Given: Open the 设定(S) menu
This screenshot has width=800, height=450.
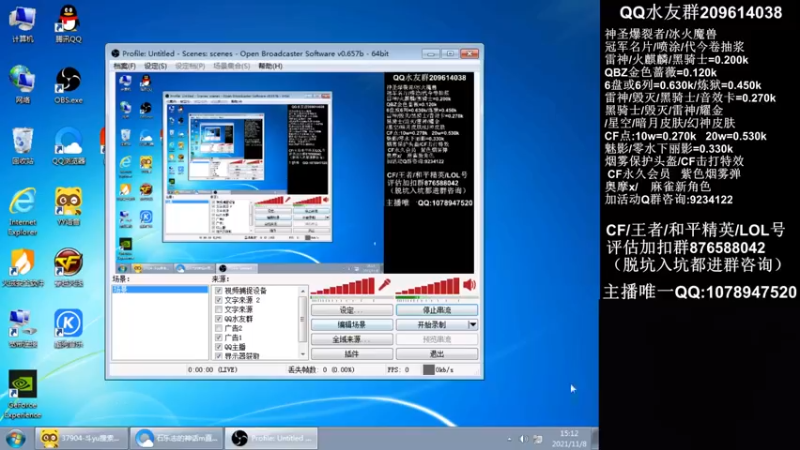Looking at the screenshot, I should [x=155, y=66].
